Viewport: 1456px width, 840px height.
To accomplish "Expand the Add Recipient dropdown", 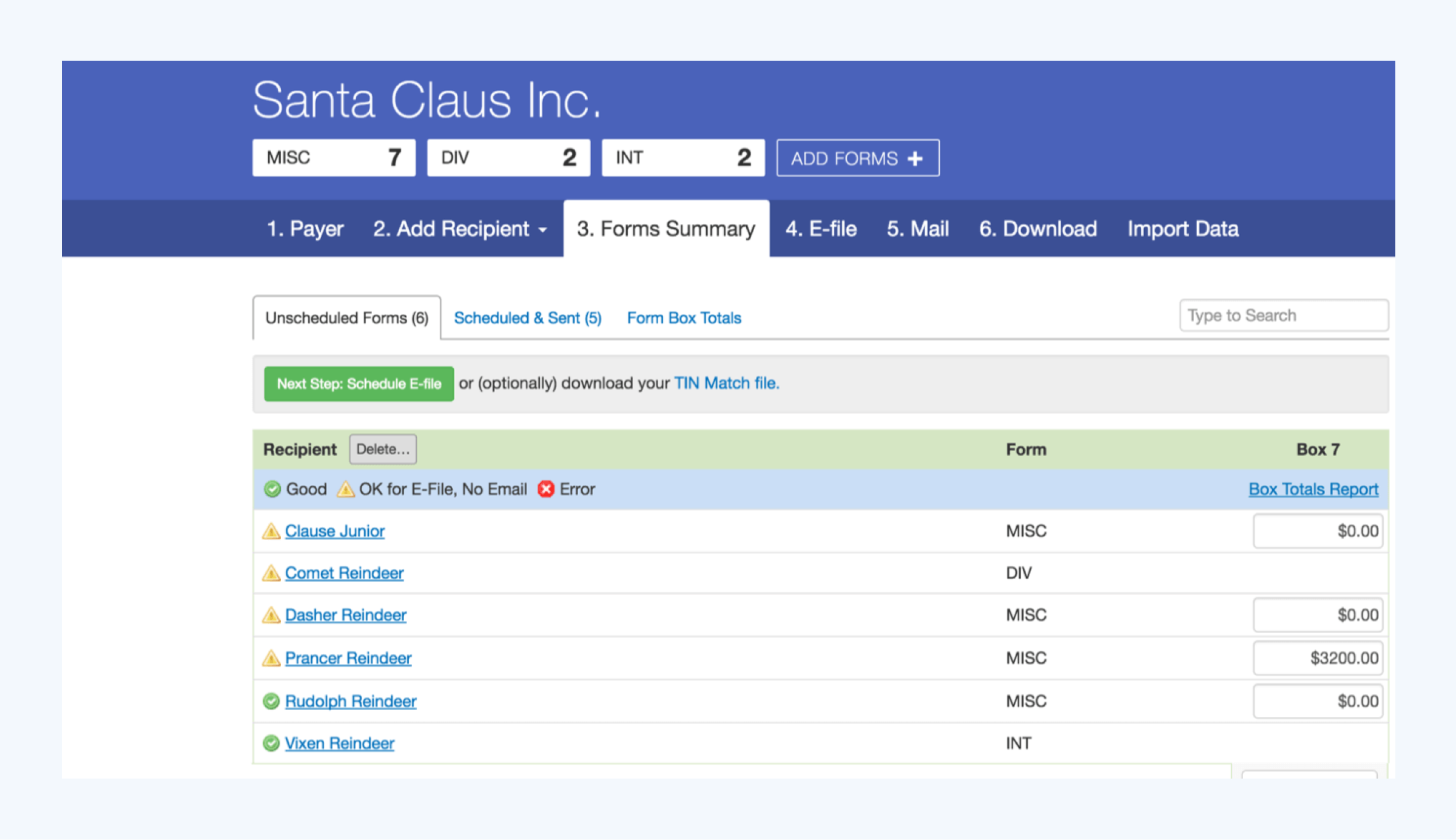I will coord(460,229).
